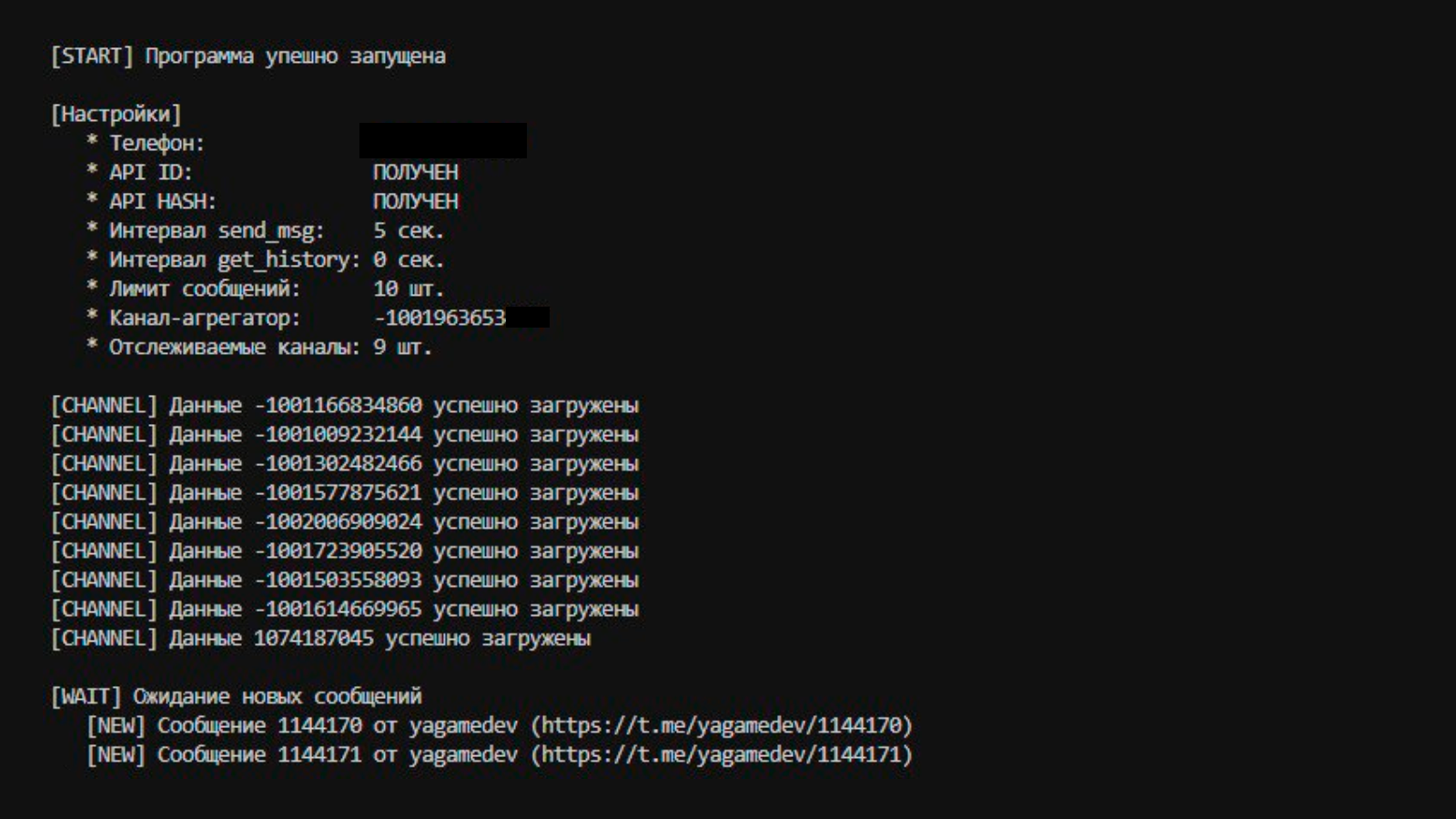Click the redacted Телефон value box
The image size is (1456, 819).
(443, 141)
